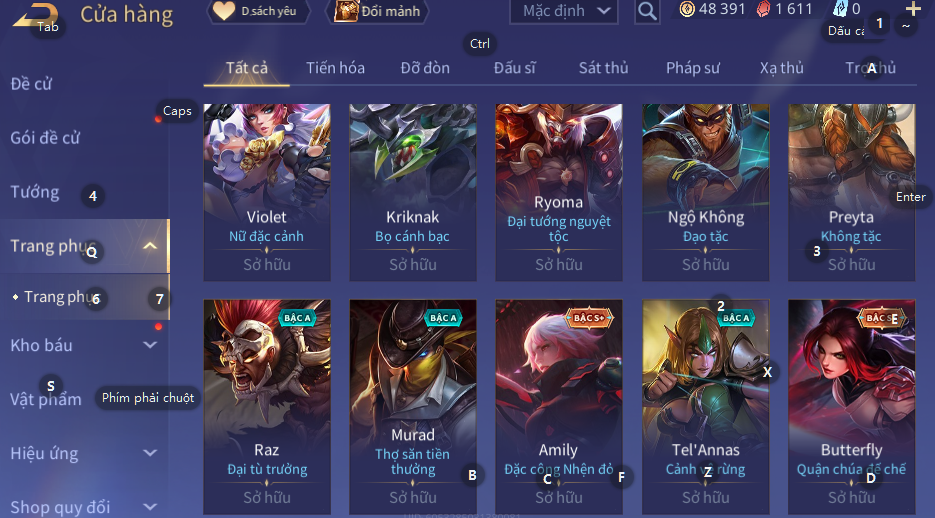Image resolution: width=935 pixels, height=518 pixels.
Task: Click the back arrow icon
Action: point(35,15)
